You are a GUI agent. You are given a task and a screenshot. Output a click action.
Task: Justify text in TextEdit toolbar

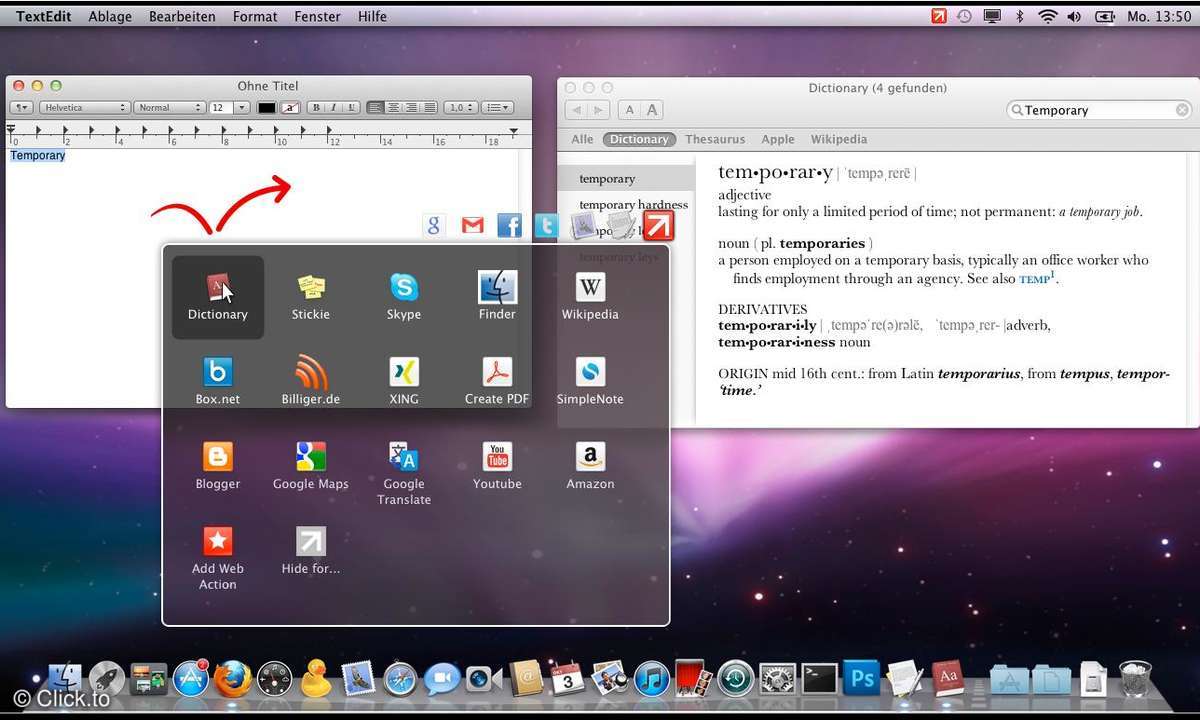click(x=429, y=107)
